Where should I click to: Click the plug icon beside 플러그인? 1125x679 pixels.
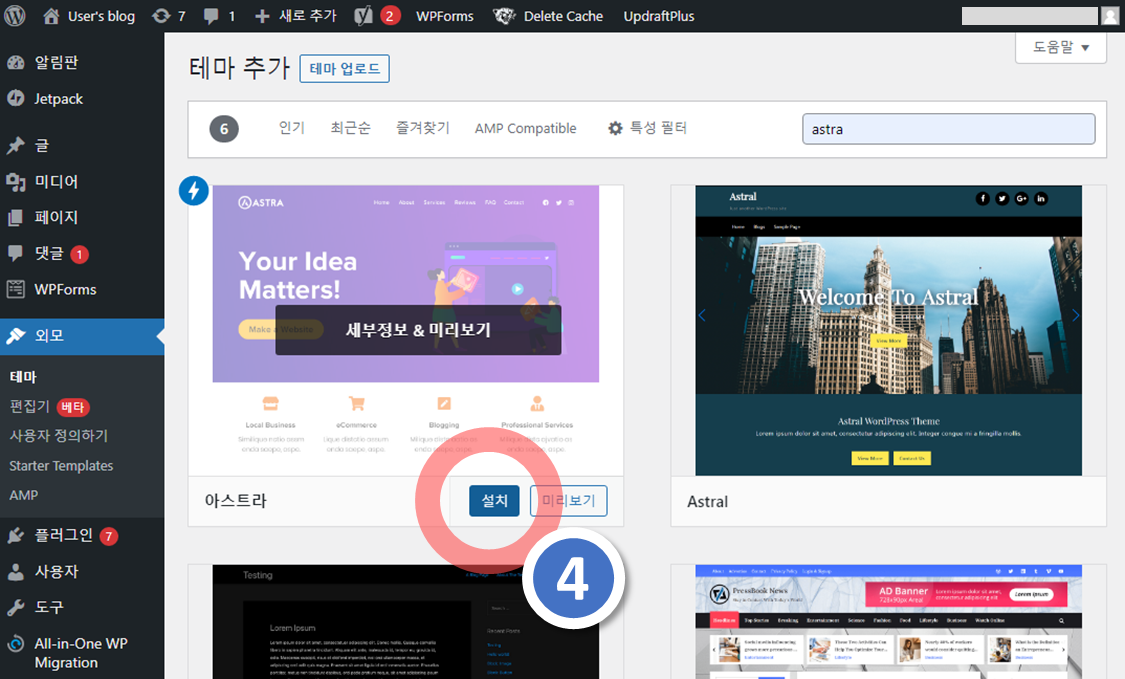pos(16,535)
